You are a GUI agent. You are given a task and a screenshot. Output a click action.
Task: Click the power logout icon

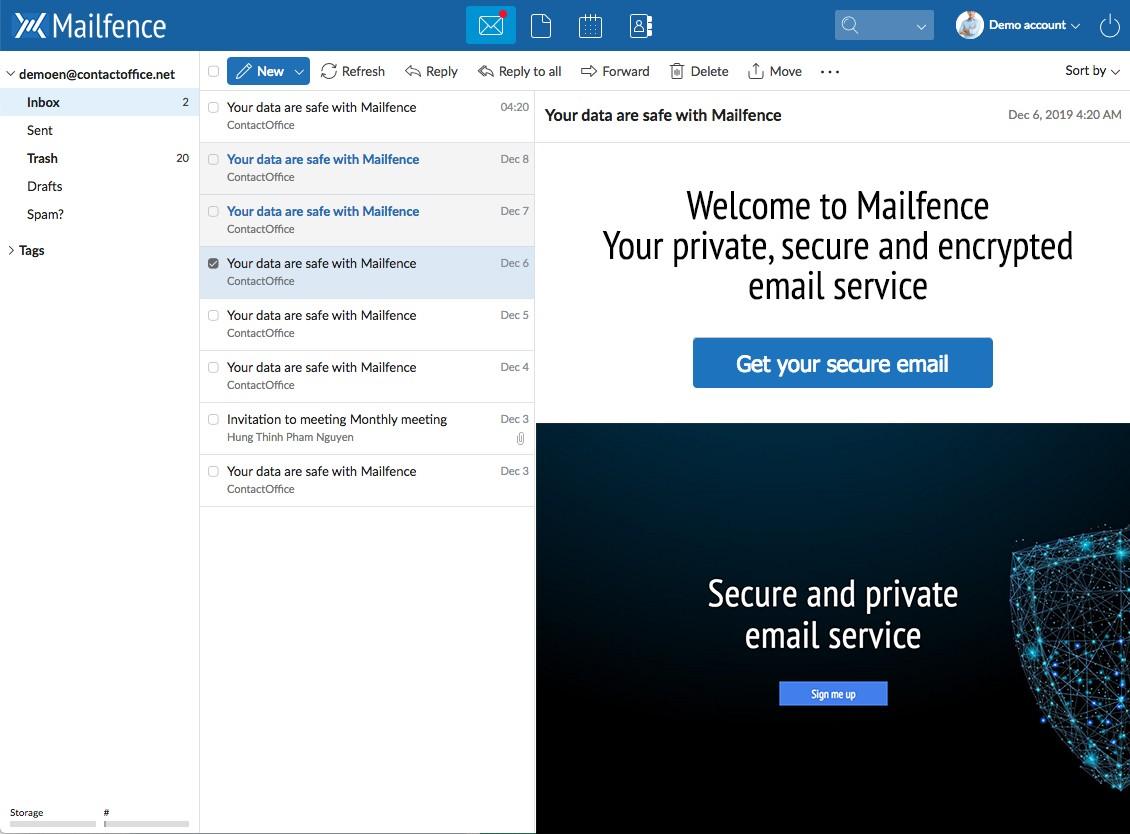(1109, 26)
